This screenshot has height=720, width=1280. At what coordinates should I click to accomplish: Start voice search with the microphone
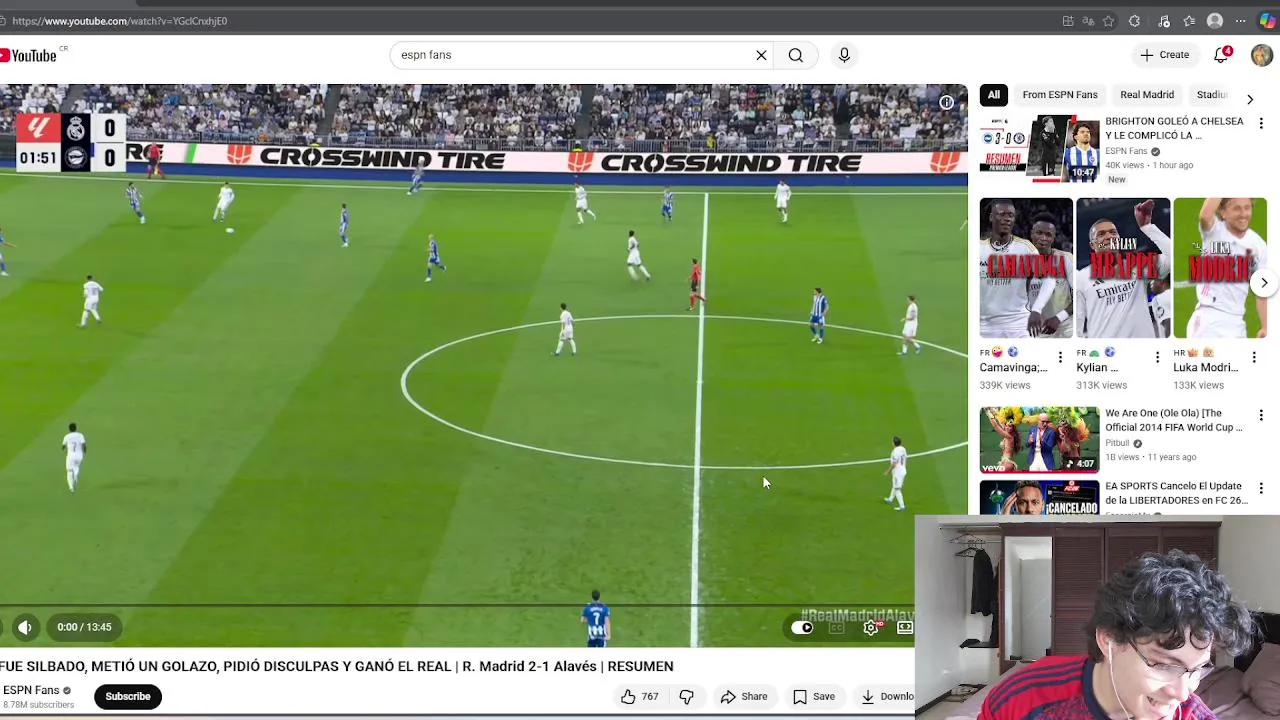tap(844, 55)
